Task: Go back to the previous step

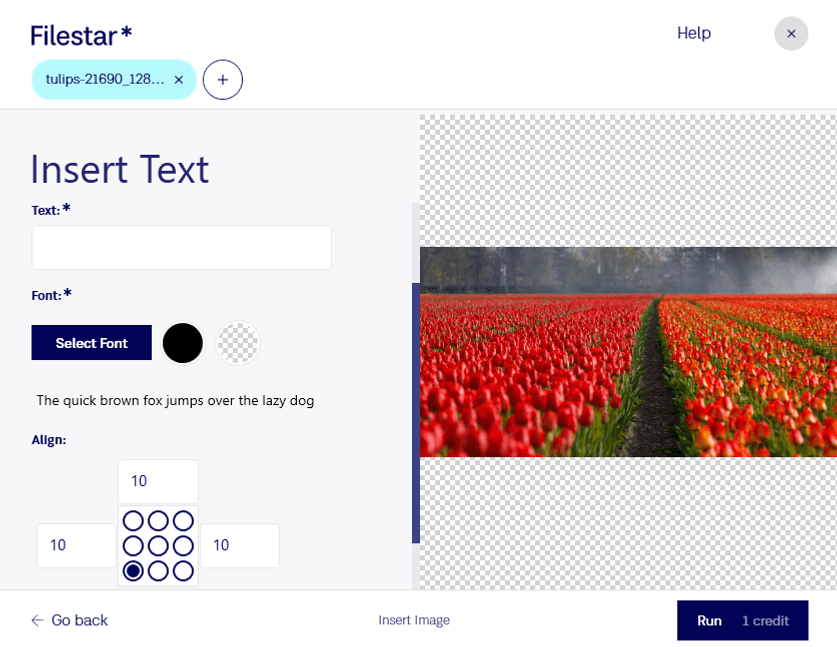Action: 69,620
